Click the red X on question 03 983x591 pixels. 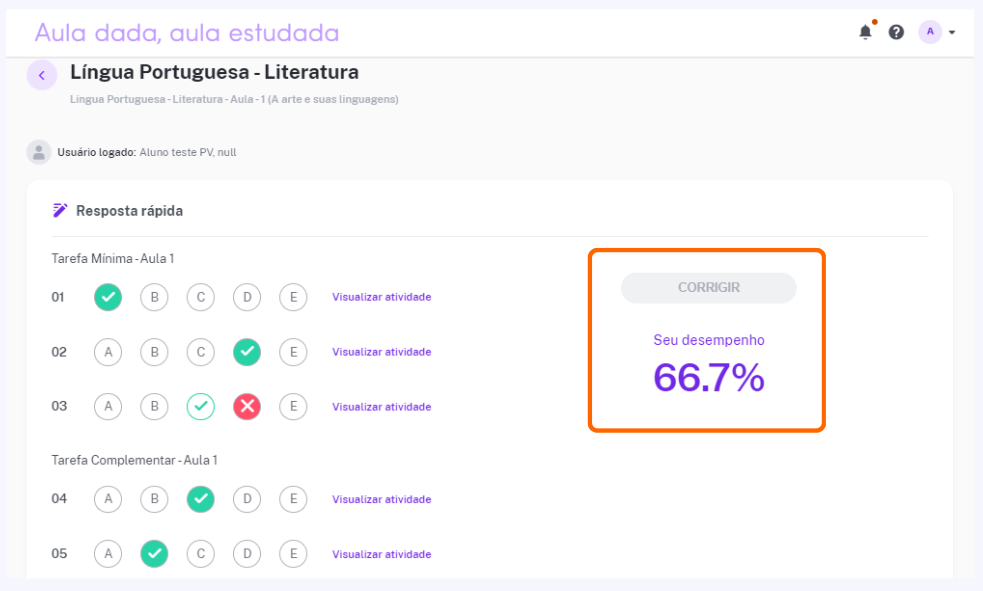coord(247,406)
